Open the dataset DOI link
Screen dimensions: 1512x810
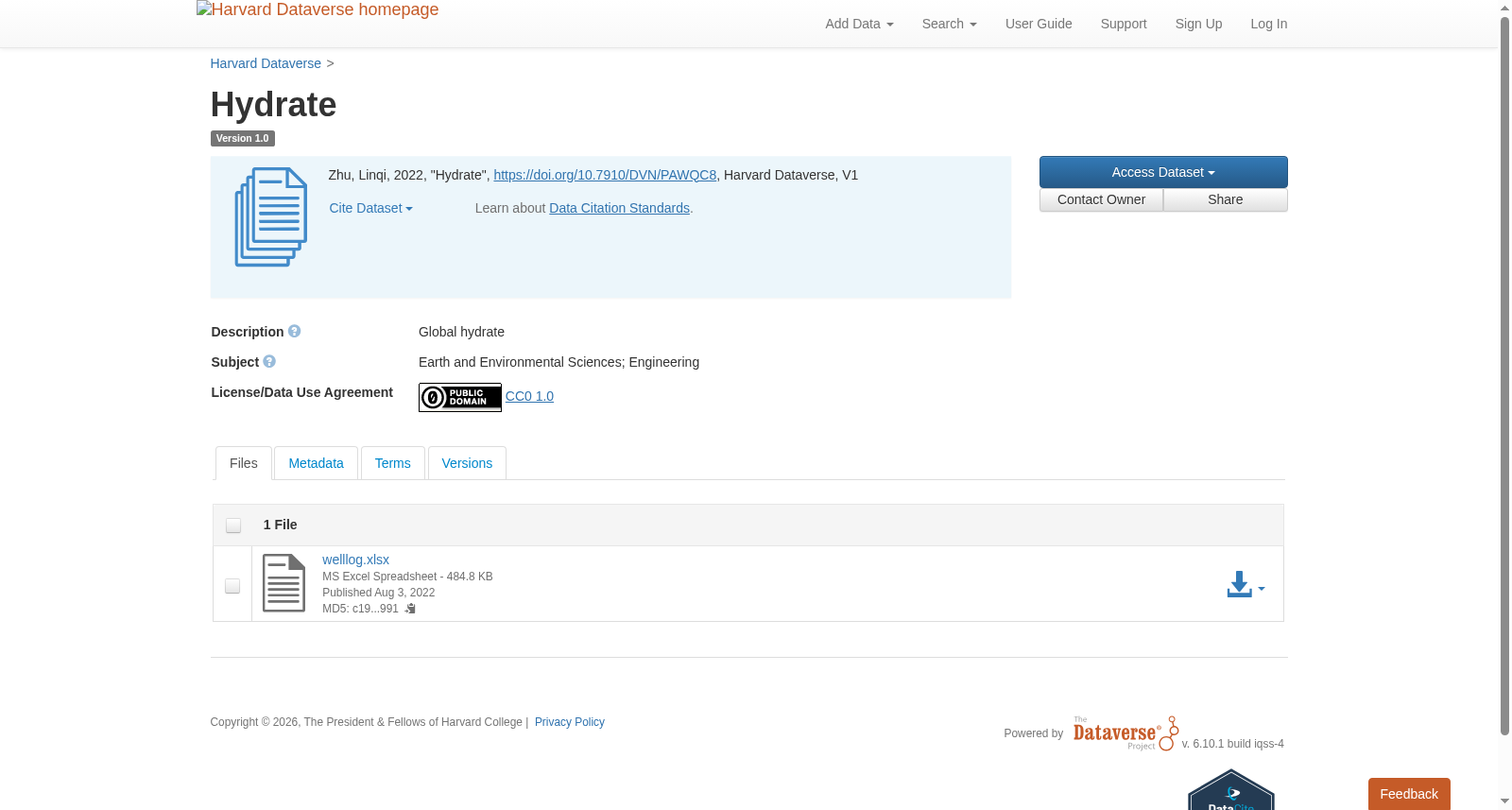(x=605, y=175)
